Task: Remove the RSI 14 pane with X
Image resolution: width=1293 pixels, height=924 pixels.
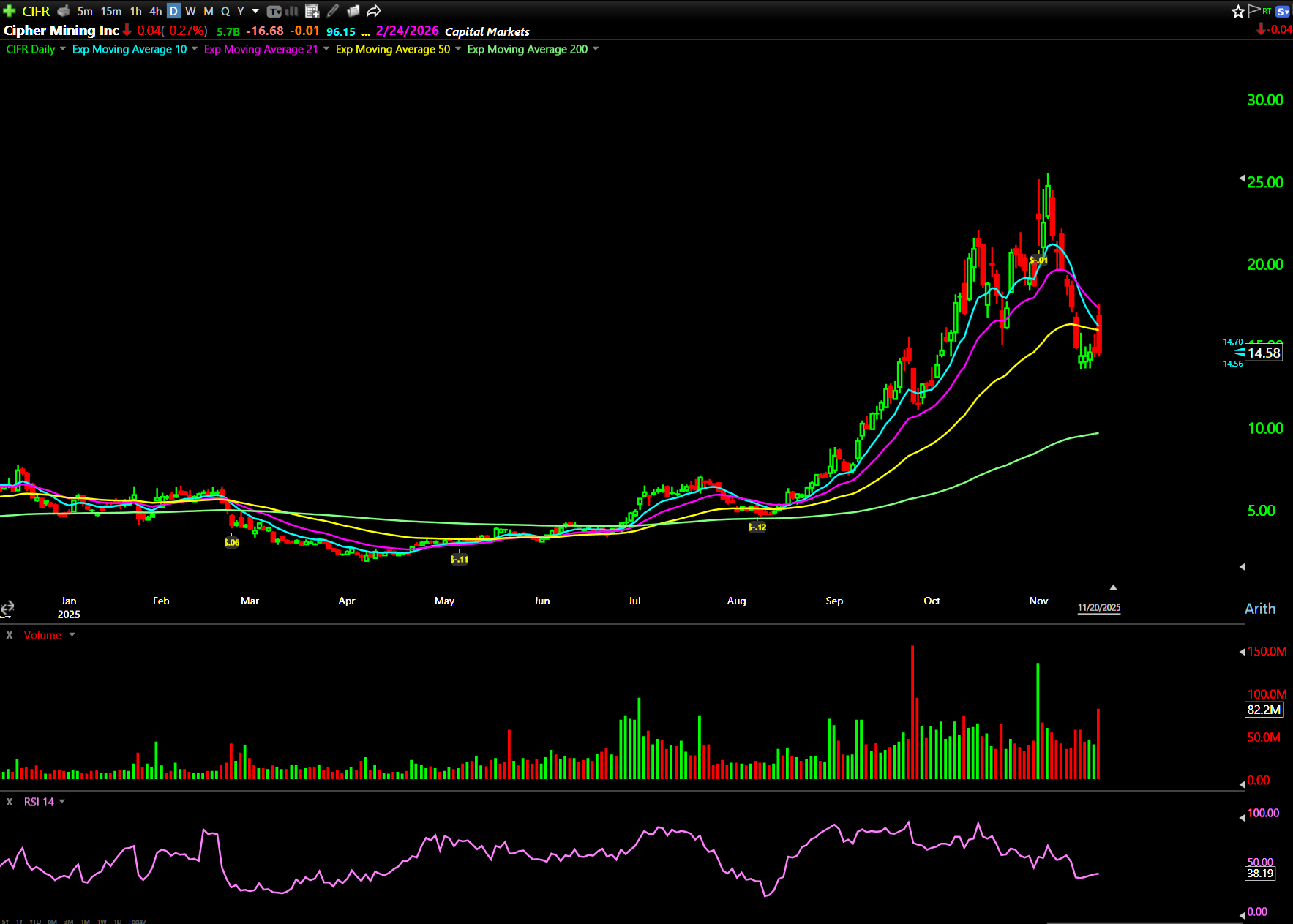Action: 10,802
